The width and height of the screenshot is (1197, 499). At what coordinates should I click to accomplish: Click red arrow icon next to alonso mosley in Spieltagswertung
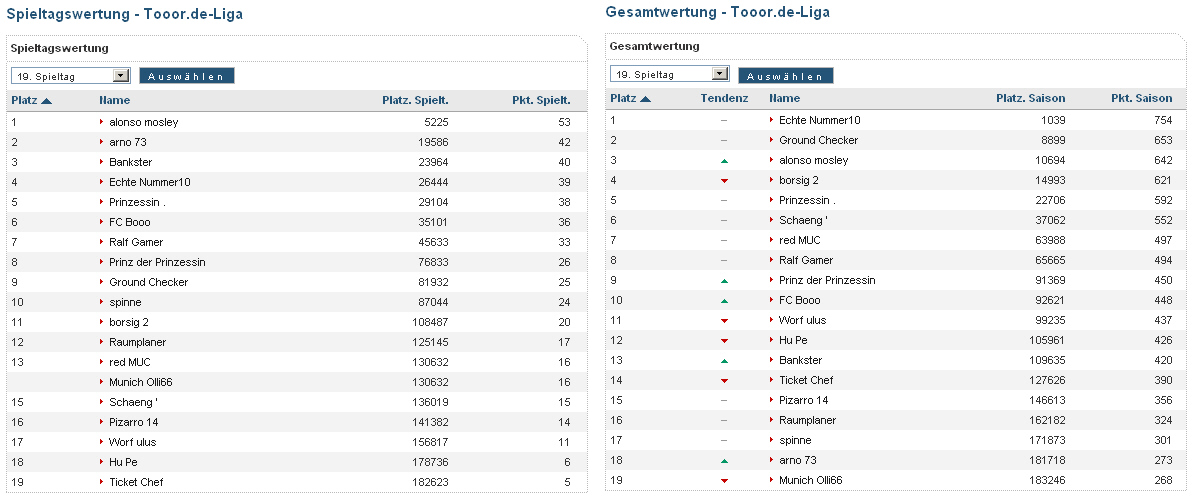[101, 122]
